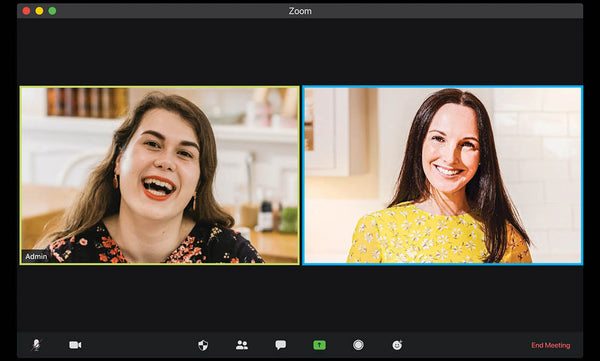Open Reactions smiley icon
600x361 pixels.
coord(397,345)
